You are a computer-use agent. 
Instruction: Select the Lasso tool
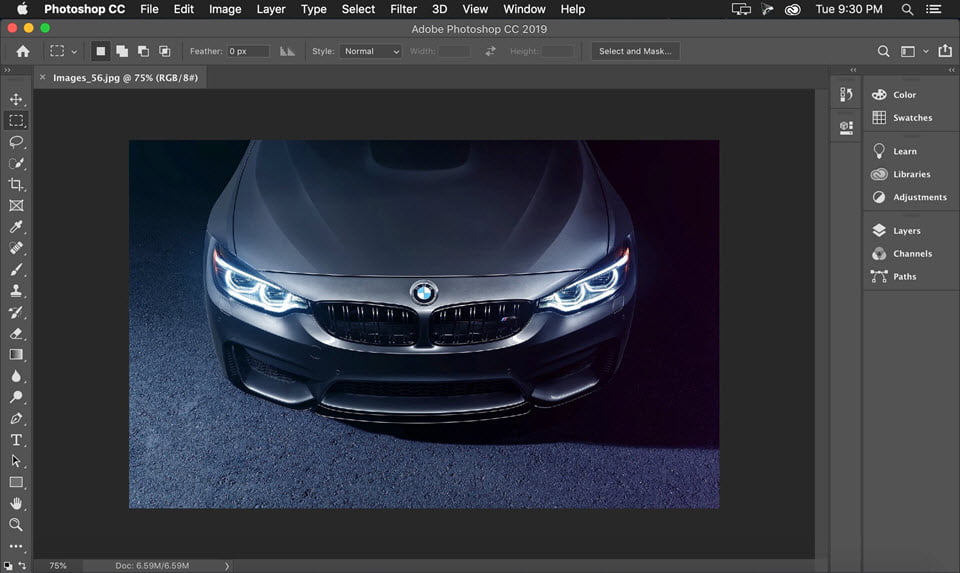click(x=16, y=142)
